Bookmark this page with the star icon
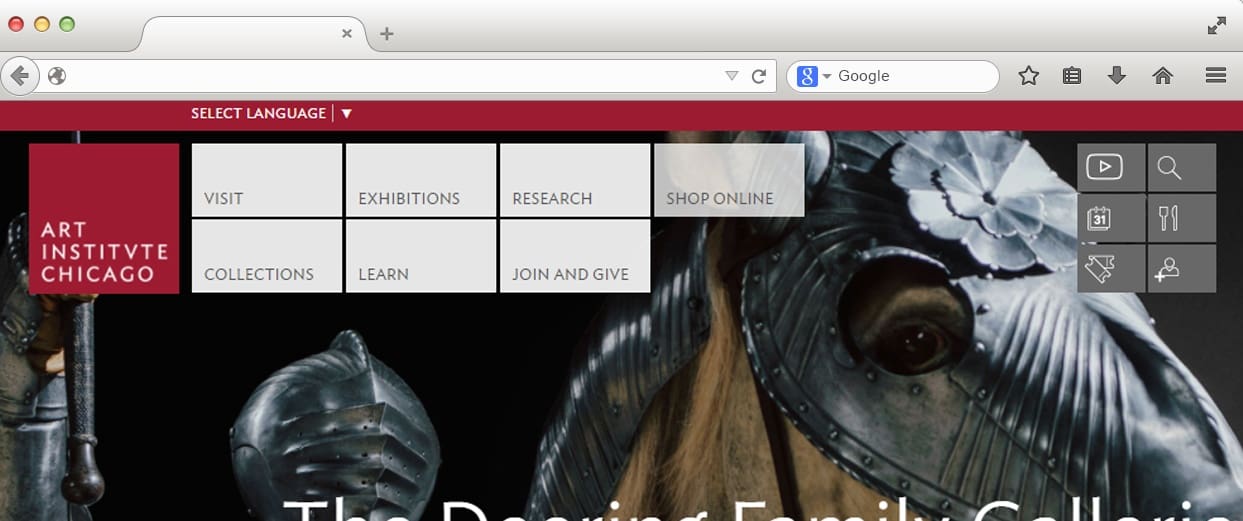1243x521 pixels. coord(1028,76)
